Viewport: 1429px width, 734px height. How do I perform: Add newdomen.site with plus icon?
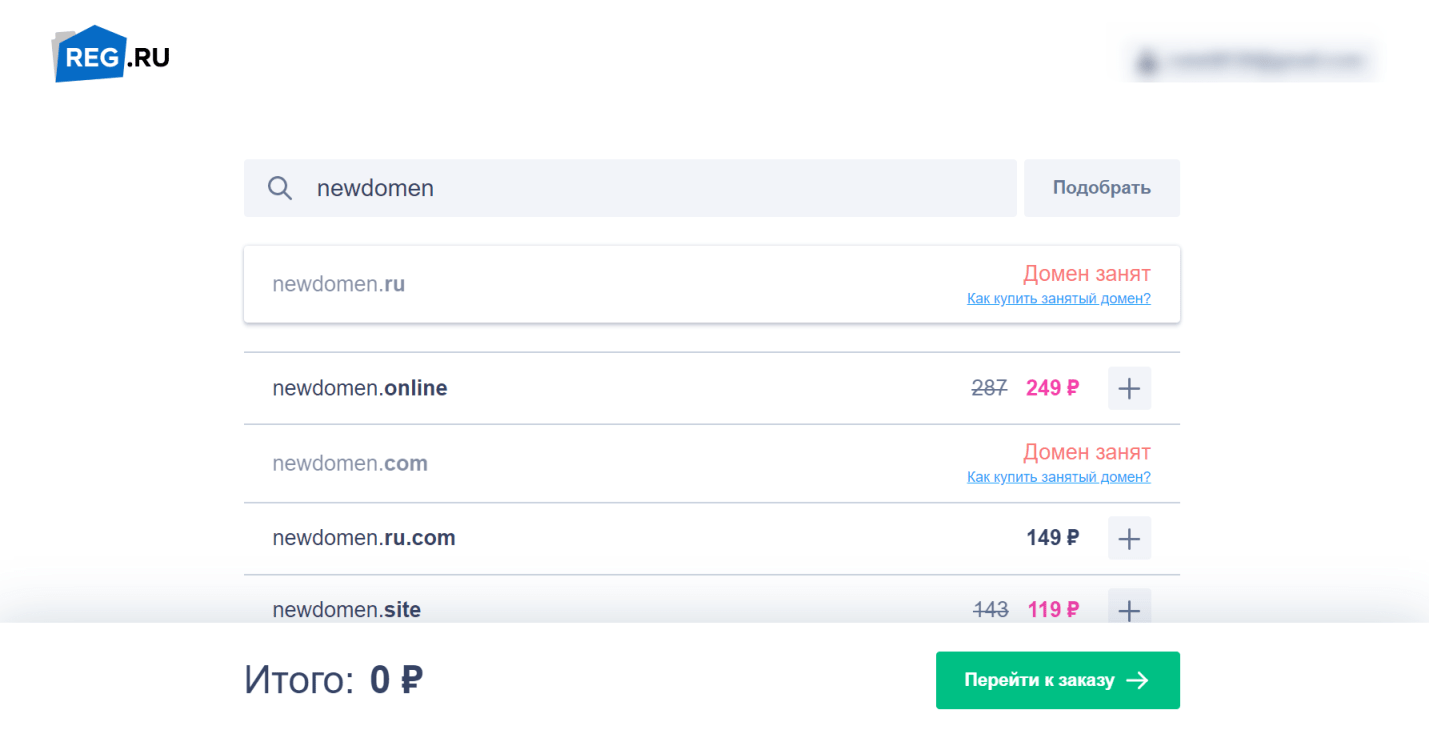[x=1129, y=609]
